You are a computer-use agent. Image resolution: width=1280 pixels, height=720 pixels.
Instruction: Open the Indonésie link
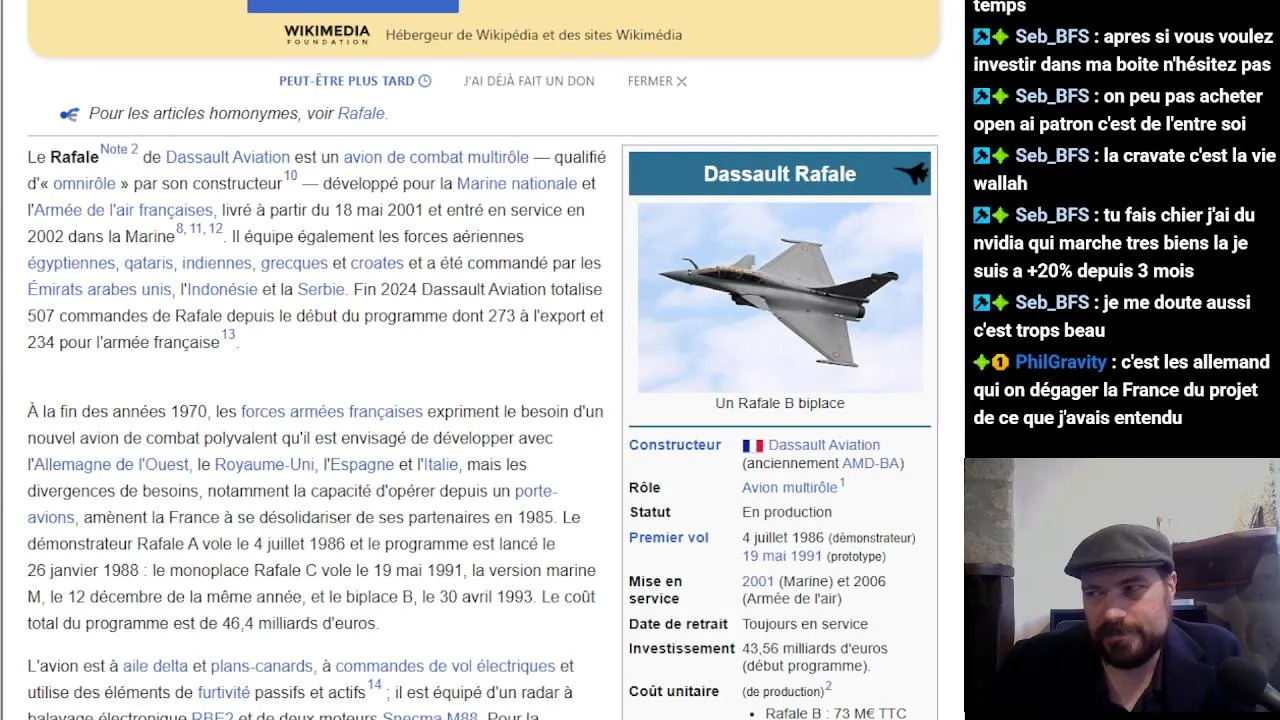222,290
